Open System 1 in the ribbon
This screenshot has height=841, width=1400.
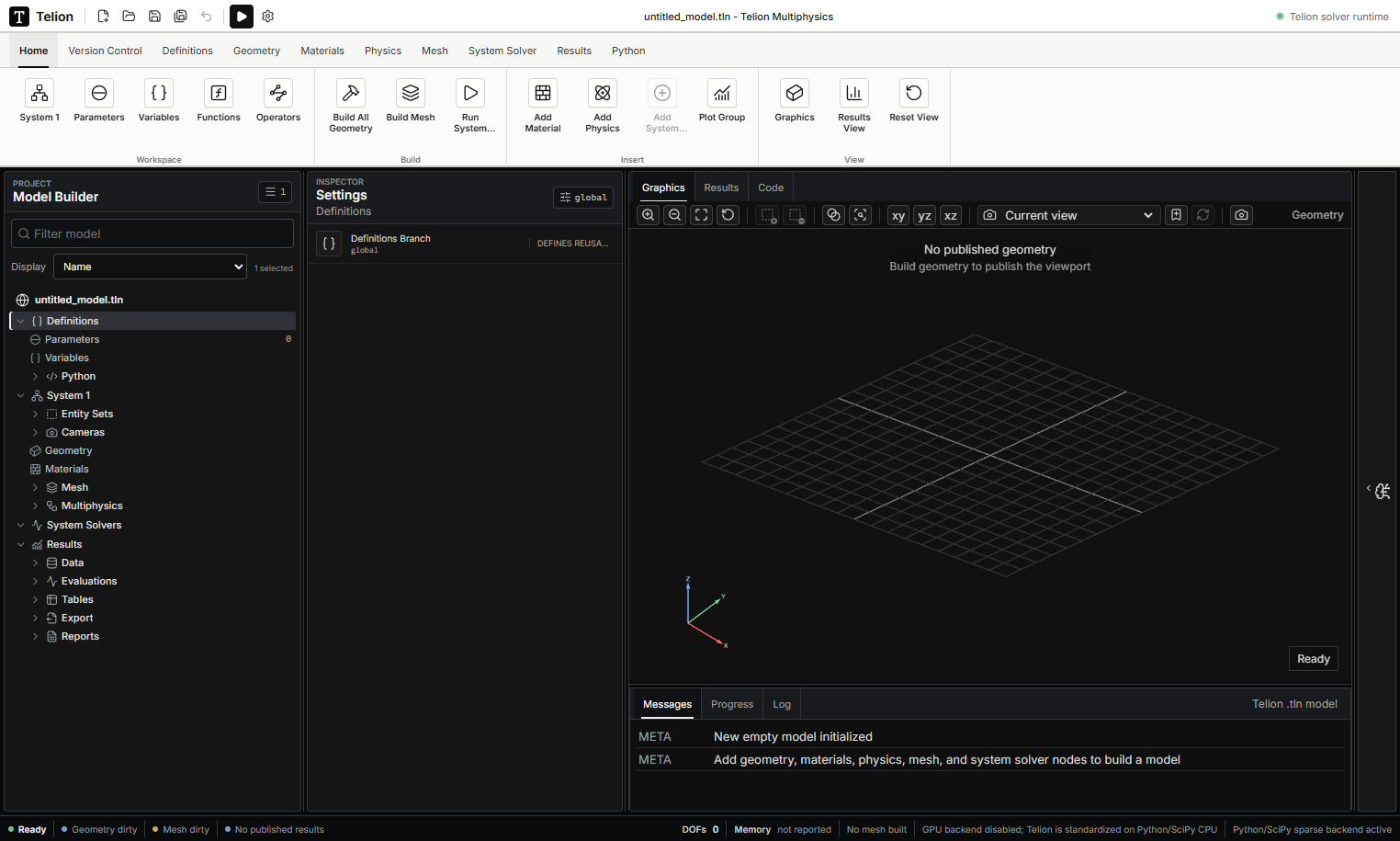pos(40,101)
